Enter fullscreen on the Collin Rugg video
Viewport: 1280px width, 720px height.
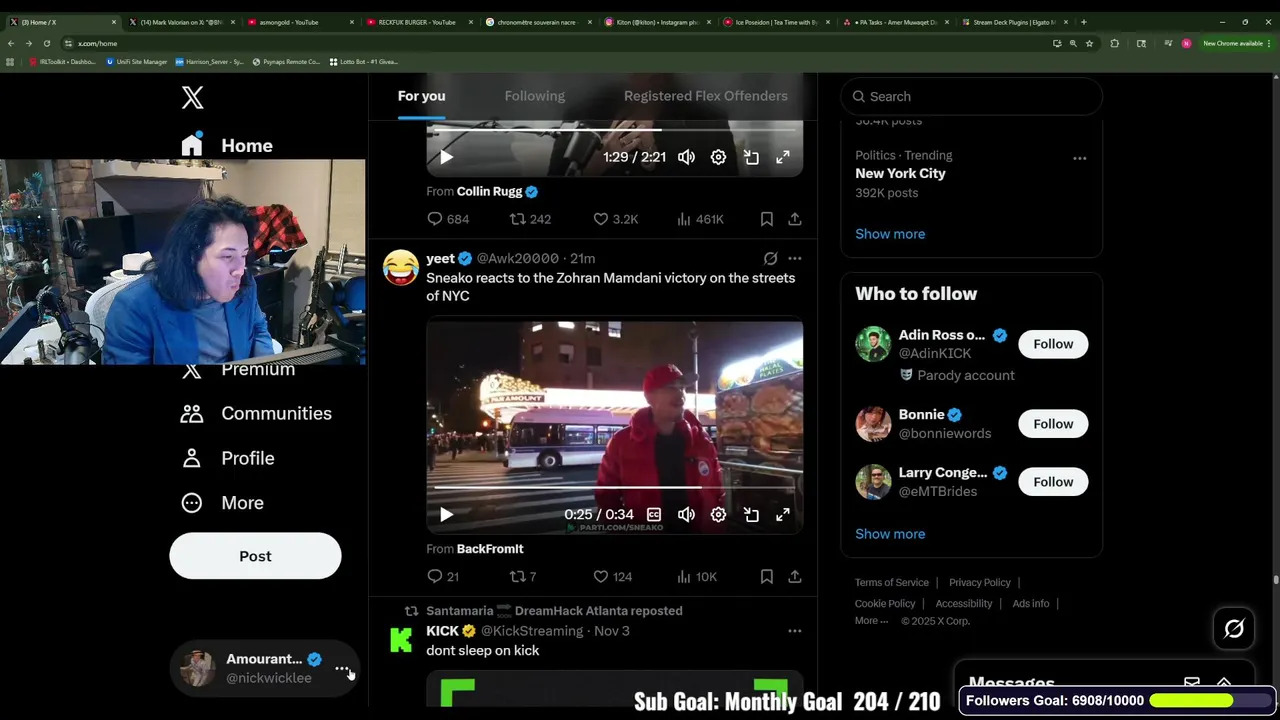pos(783,157)
